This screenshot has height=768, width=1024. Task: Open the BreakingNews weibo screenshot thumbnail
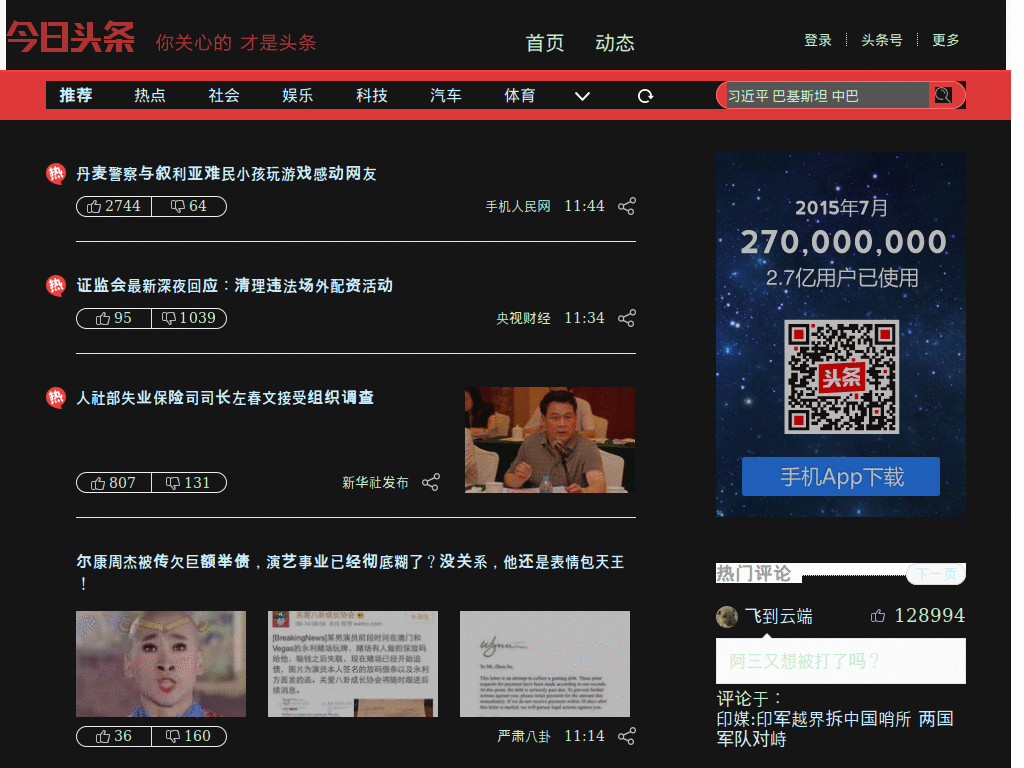[x=353, y=664]
